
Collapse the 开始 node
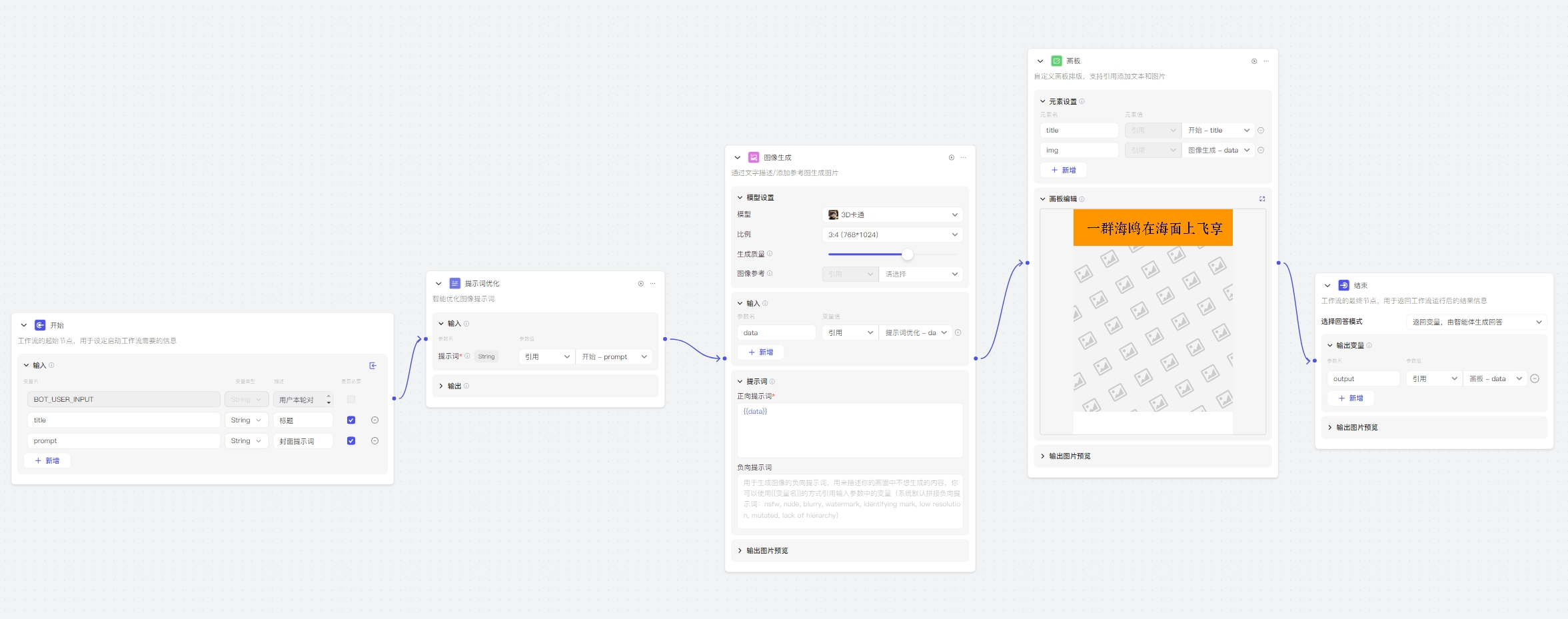pos(24,325)
